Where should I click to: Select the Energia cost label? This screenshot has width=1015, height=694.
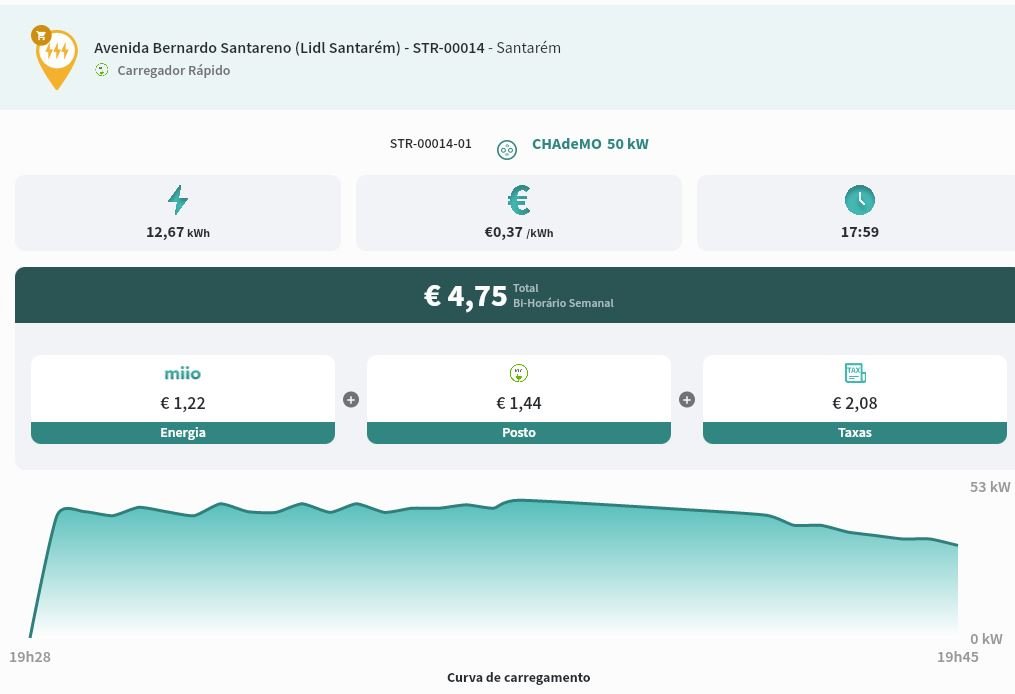pyautogui.click(x=183, y=433)
